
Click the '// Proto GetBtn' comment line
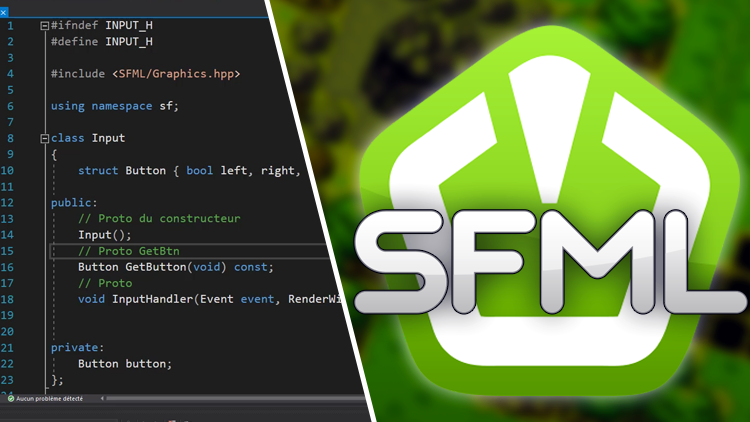(x=129, y=251)
